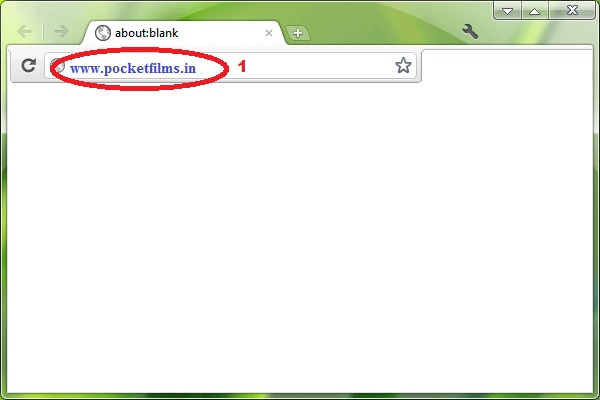Bookmark this page with the star

(x=403, y=65)
